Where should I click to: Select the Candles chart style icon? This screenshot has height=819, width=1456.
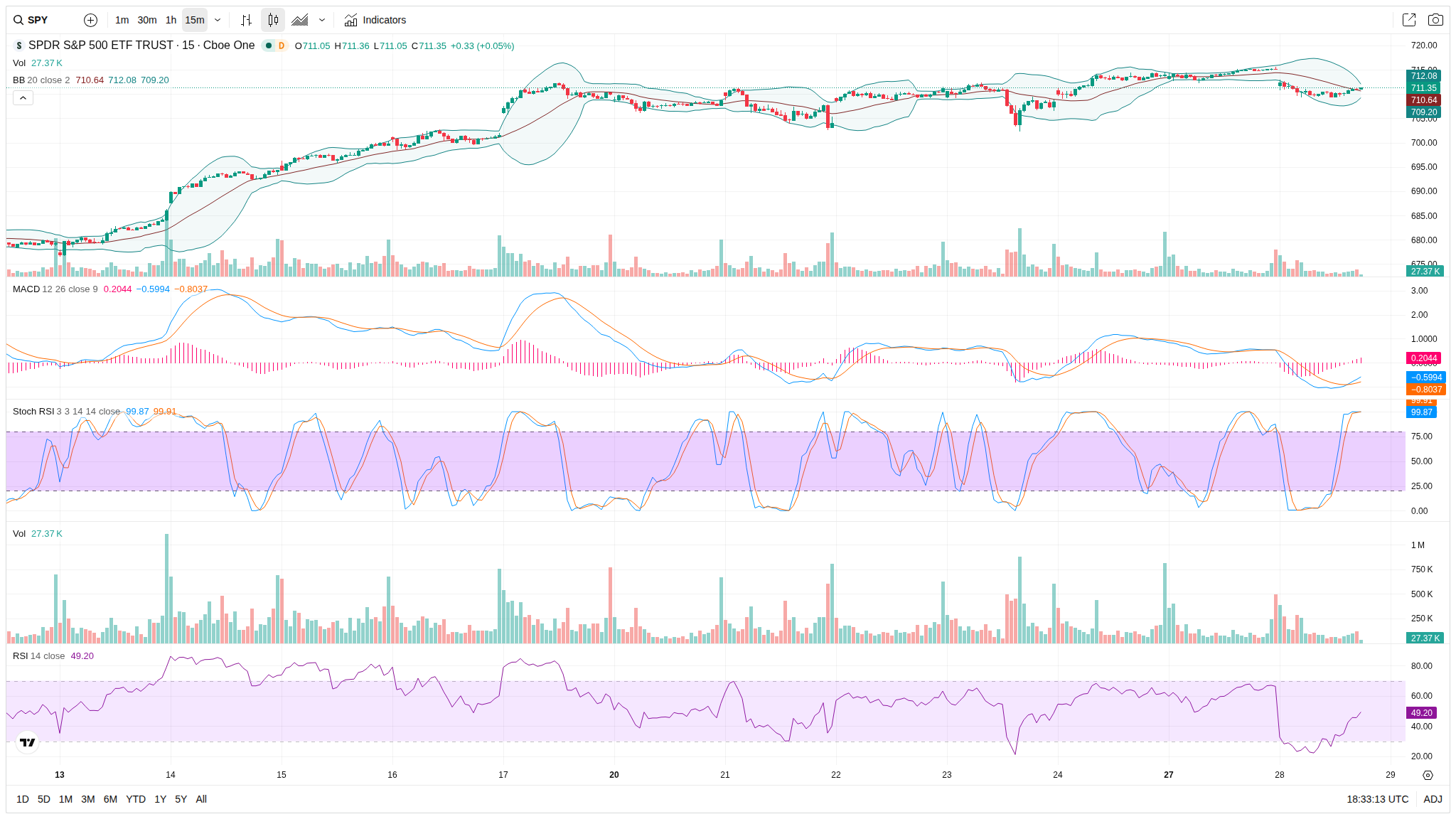coord(273,20)
